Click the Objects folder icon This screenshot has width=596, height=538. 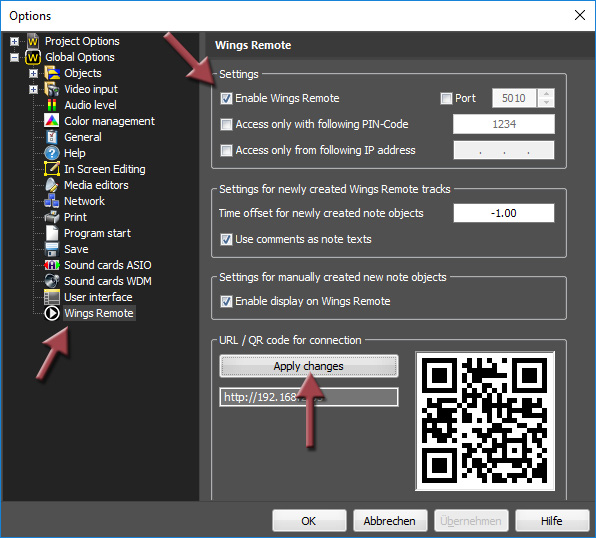52,73
